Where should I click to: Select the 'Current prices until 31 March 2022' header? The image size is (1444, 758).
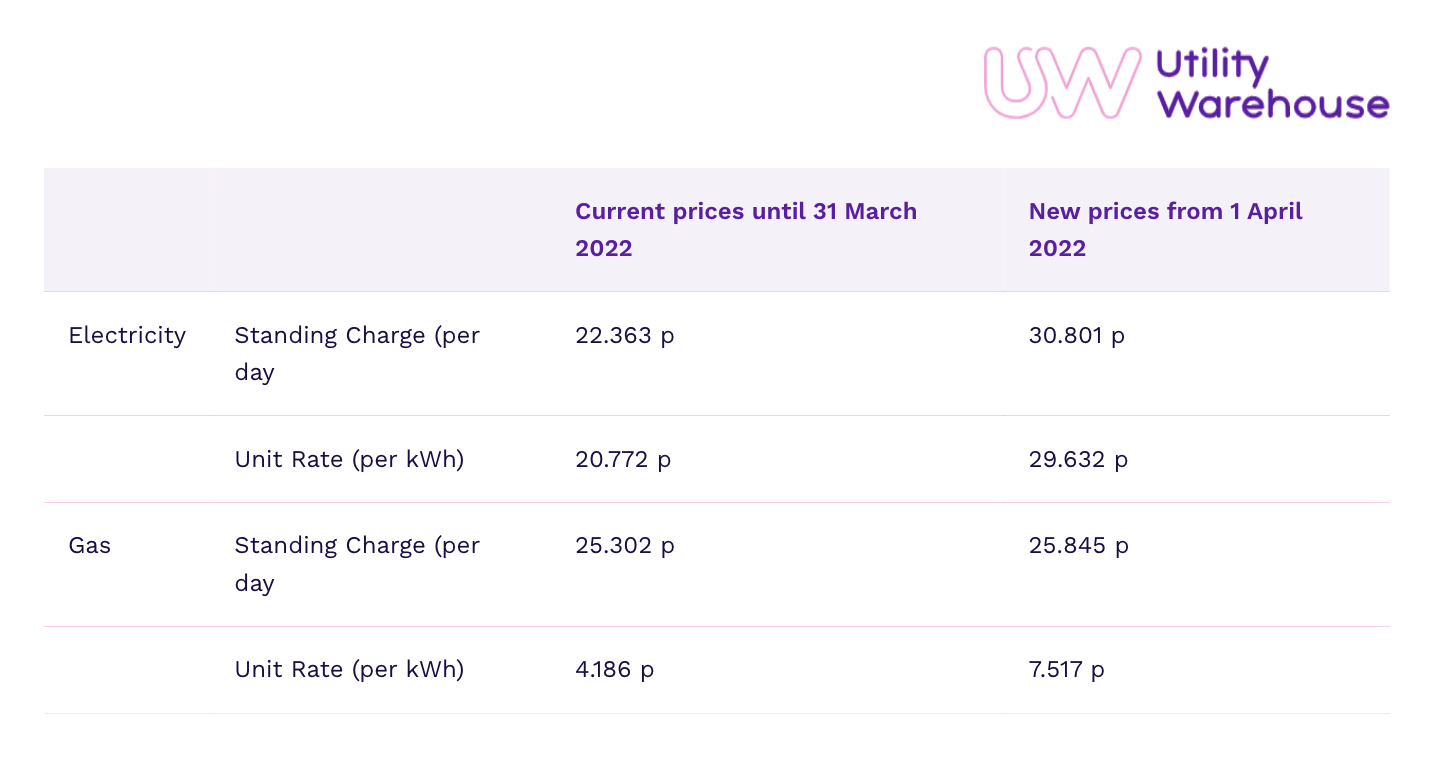(x=745, y=229)
